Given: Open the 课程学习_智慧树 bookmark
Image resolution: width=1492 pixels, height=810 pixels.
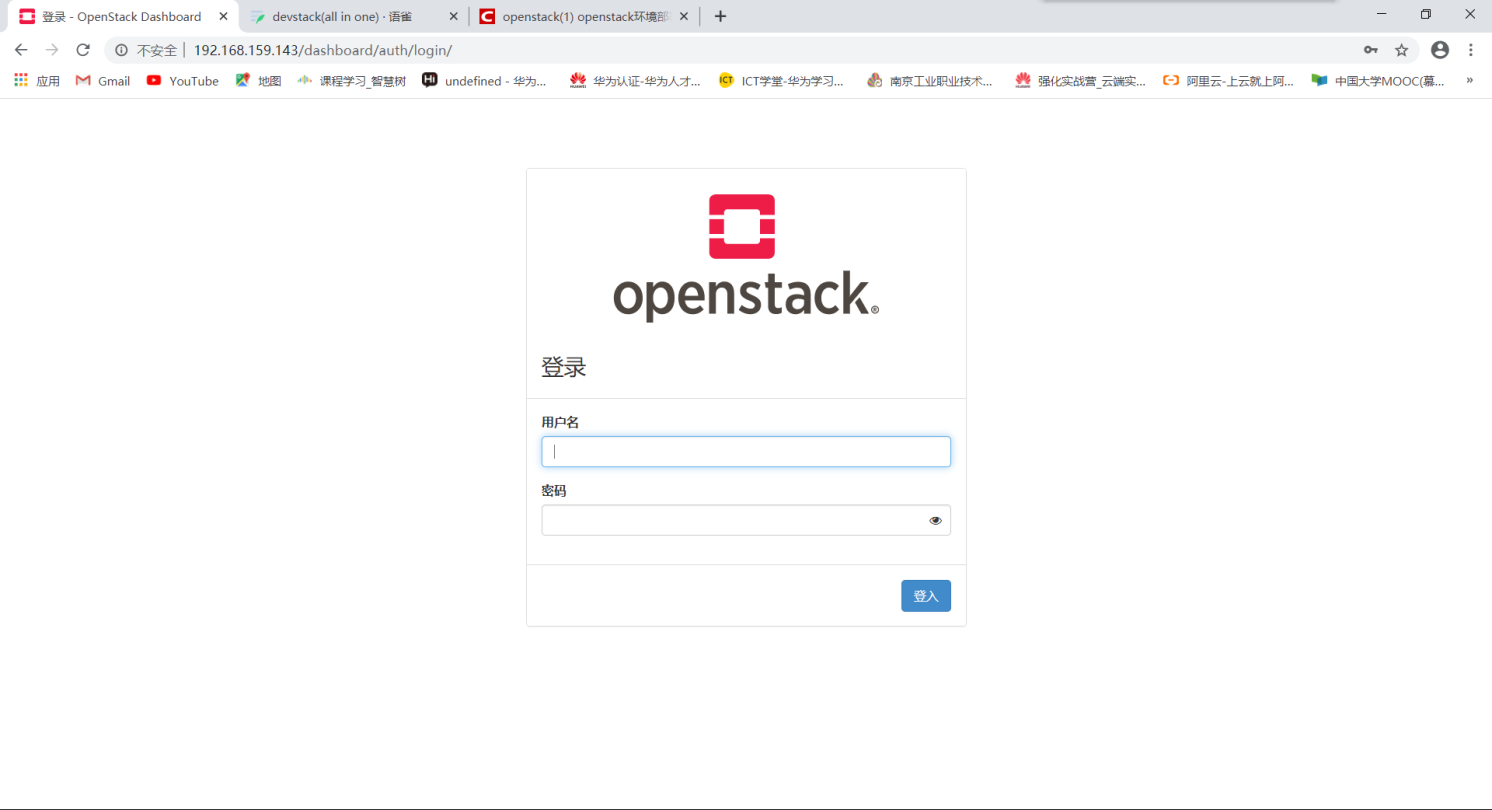Looking at the screenshot, I should tap(351, 81).
